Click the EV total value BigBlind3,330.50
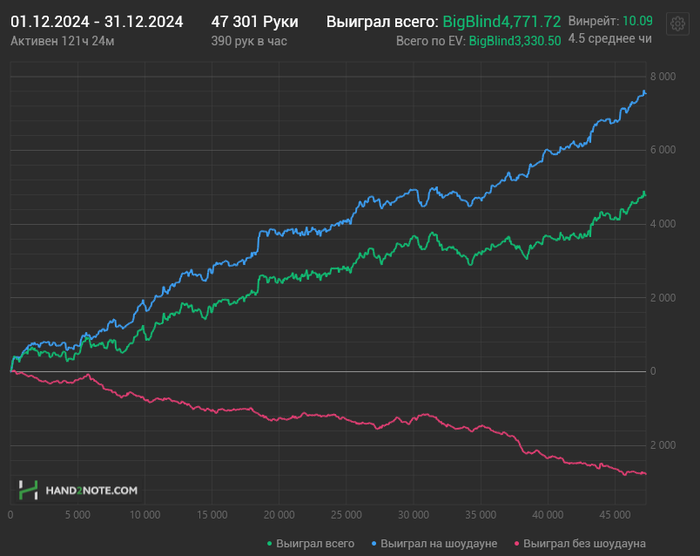 pyautogui.click(x=515, y=41)
